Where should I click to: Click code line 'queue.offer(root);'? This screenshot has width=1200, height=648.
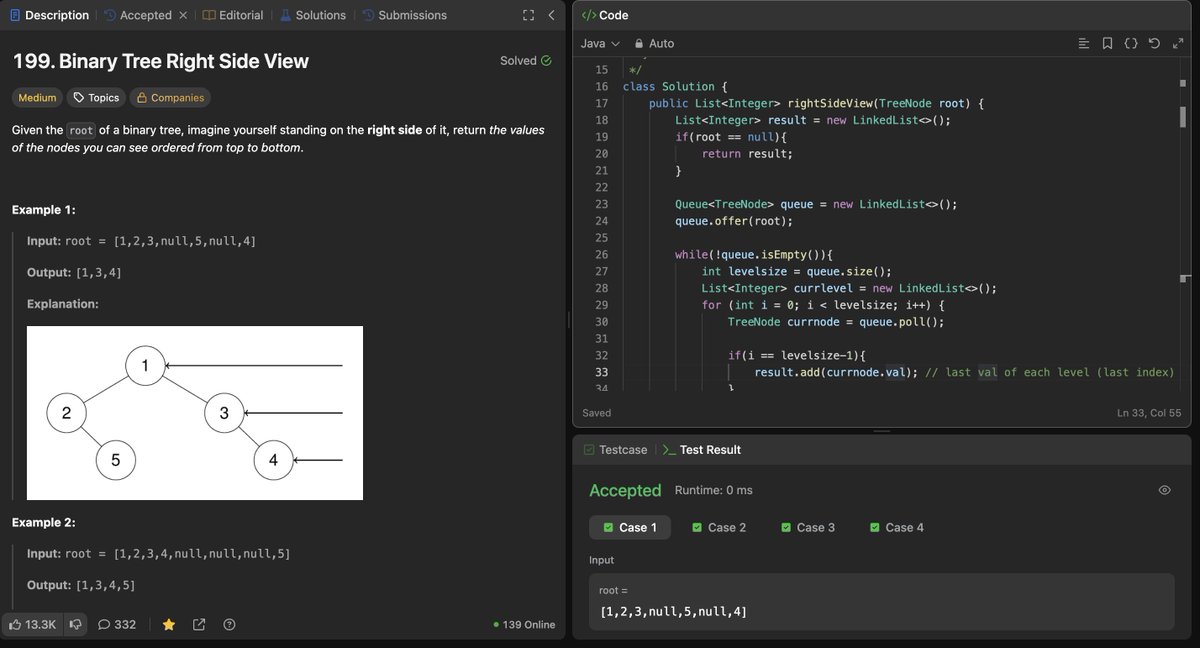tap(733, 221)
